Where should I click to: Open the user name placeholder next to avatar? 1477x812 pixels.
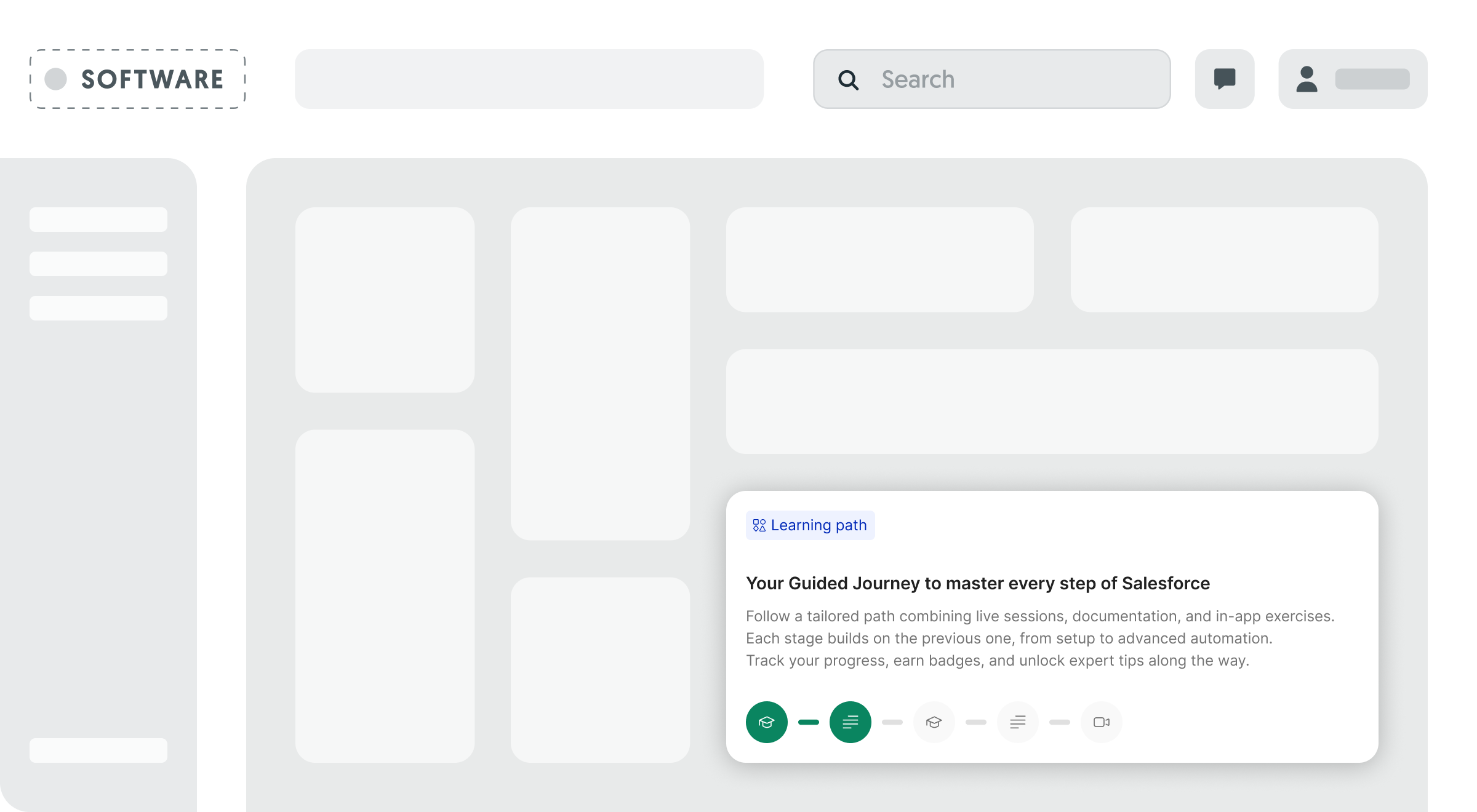1372,79
